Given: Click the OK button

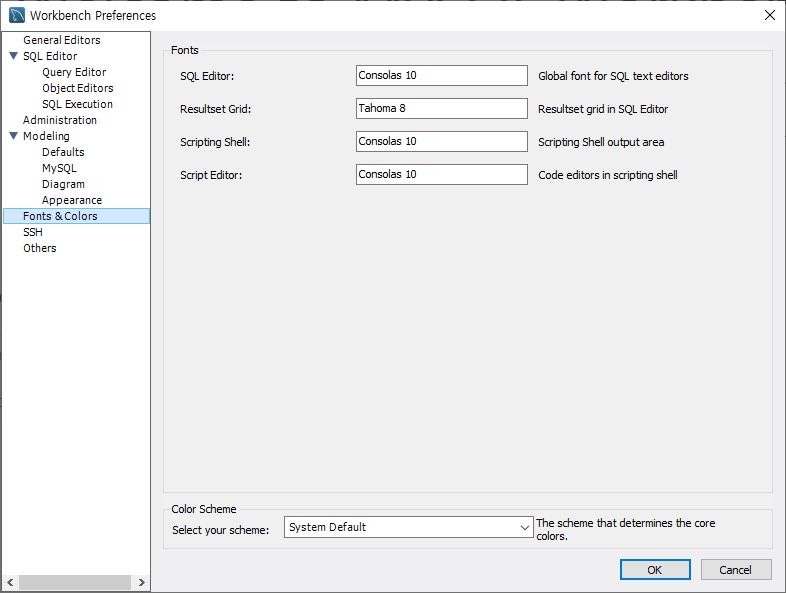Looking at the screenshot, I should [x=655, y=569].
